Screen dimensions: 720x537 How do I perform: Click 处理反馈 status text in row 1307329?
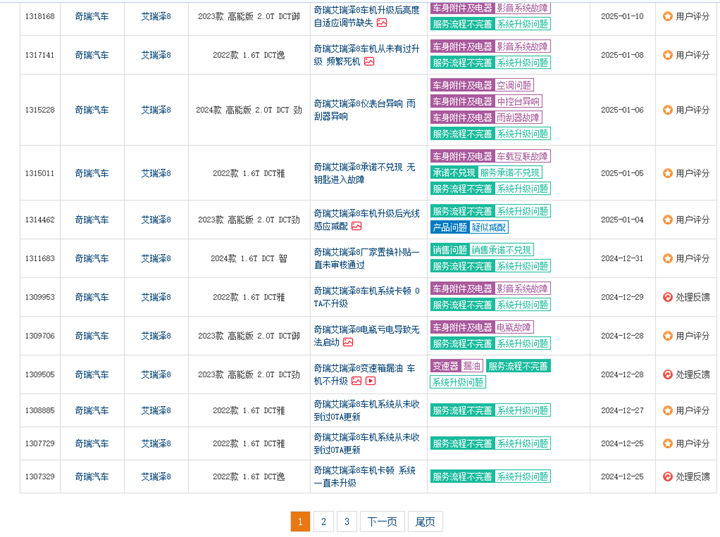(x=692, y=476)
